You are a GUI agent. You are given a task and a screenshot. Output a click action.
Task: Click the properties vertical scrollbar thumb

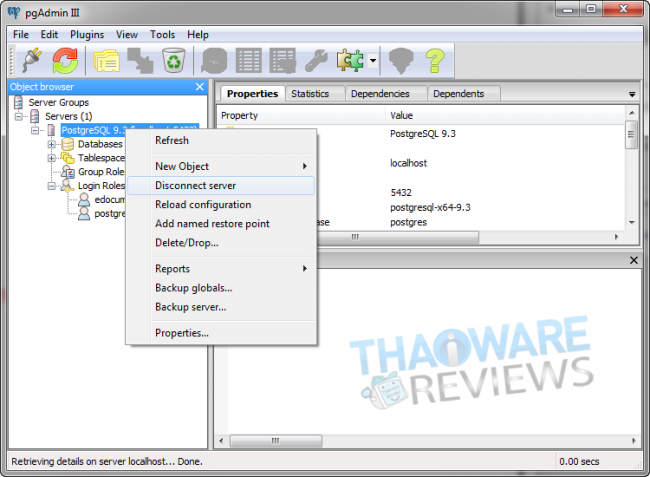tap(631, 134)
